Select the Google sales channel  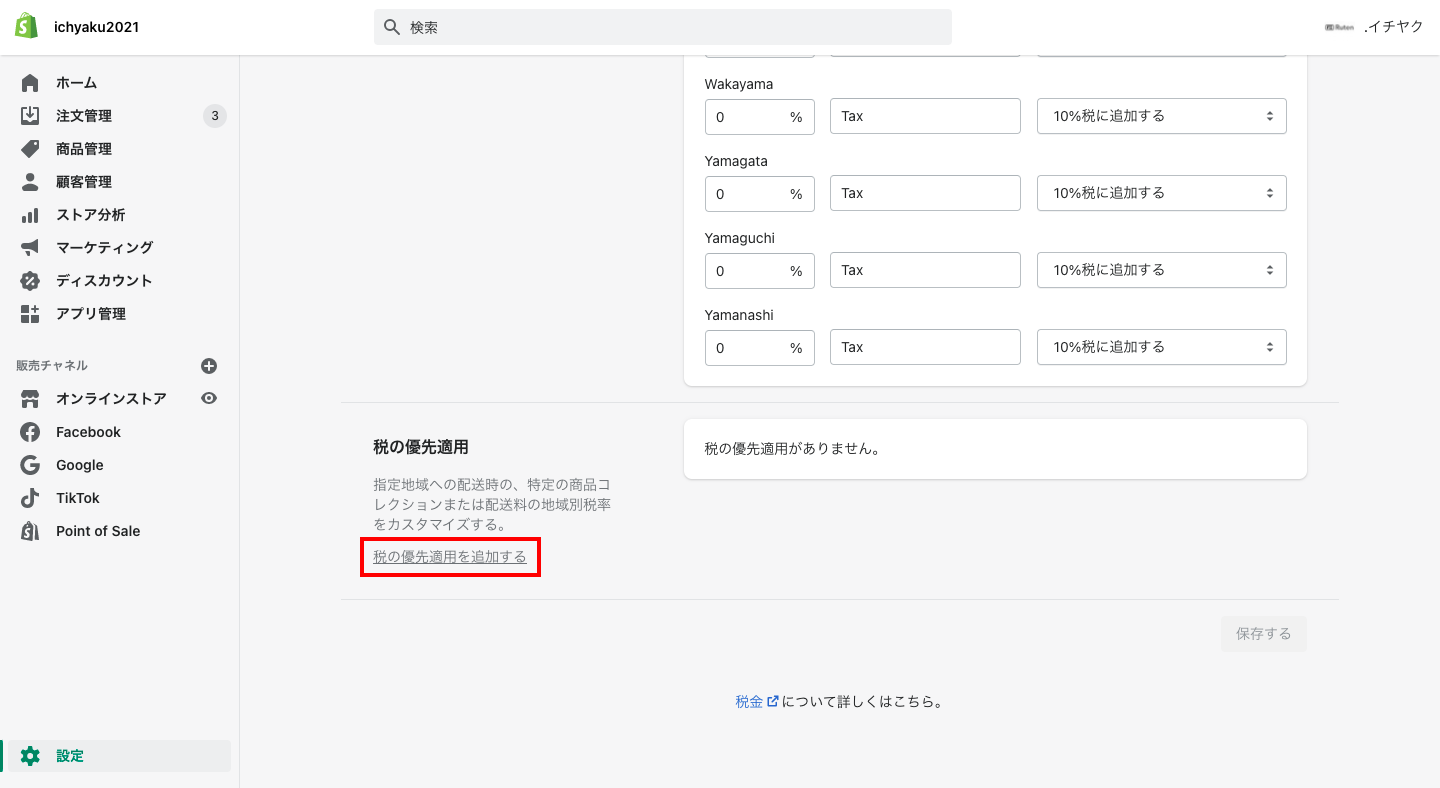click(80, 465)
